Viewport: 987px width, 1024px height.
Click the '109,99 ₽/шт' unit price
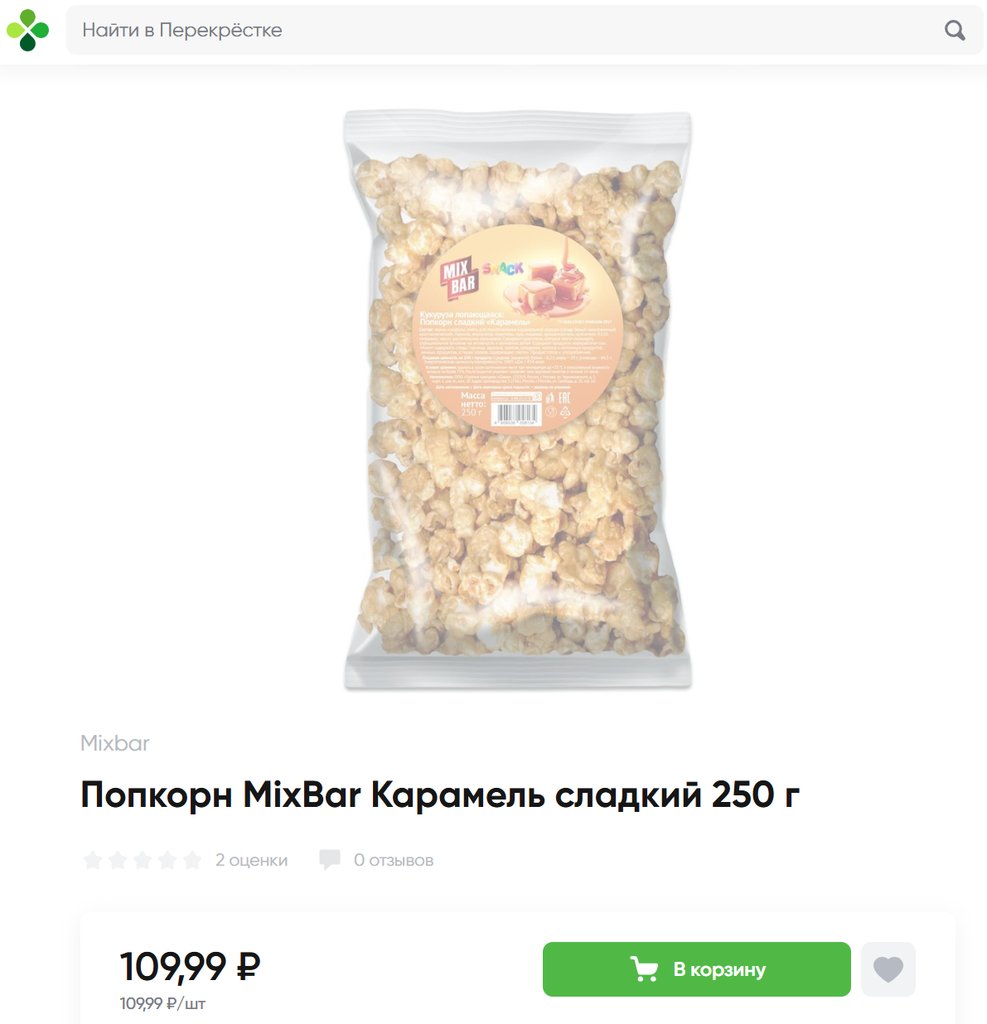163,1004
